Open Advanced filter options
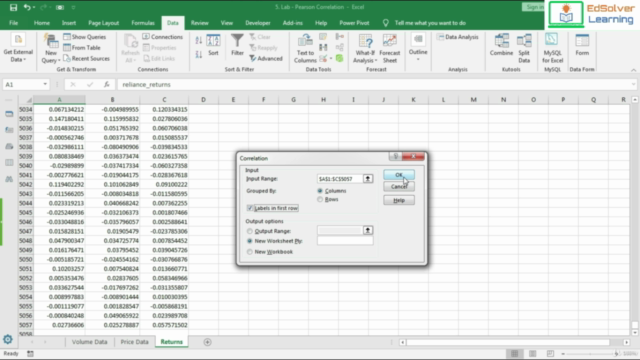 point(266,59)
